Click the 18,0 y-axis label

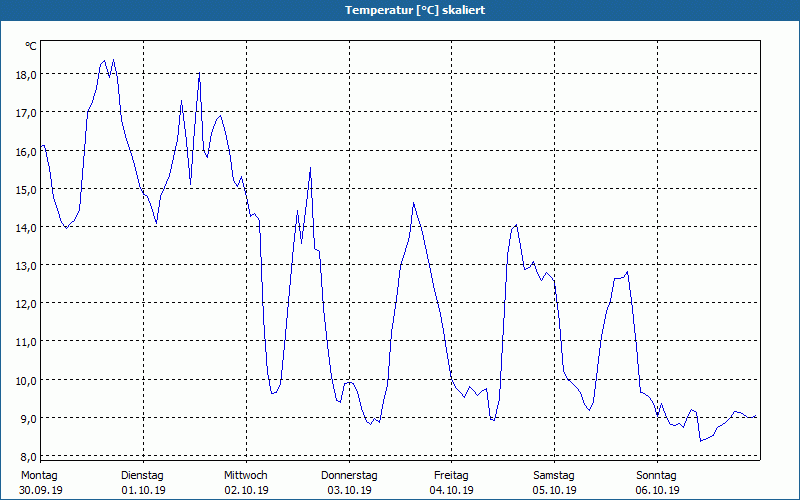click(27, 74)
